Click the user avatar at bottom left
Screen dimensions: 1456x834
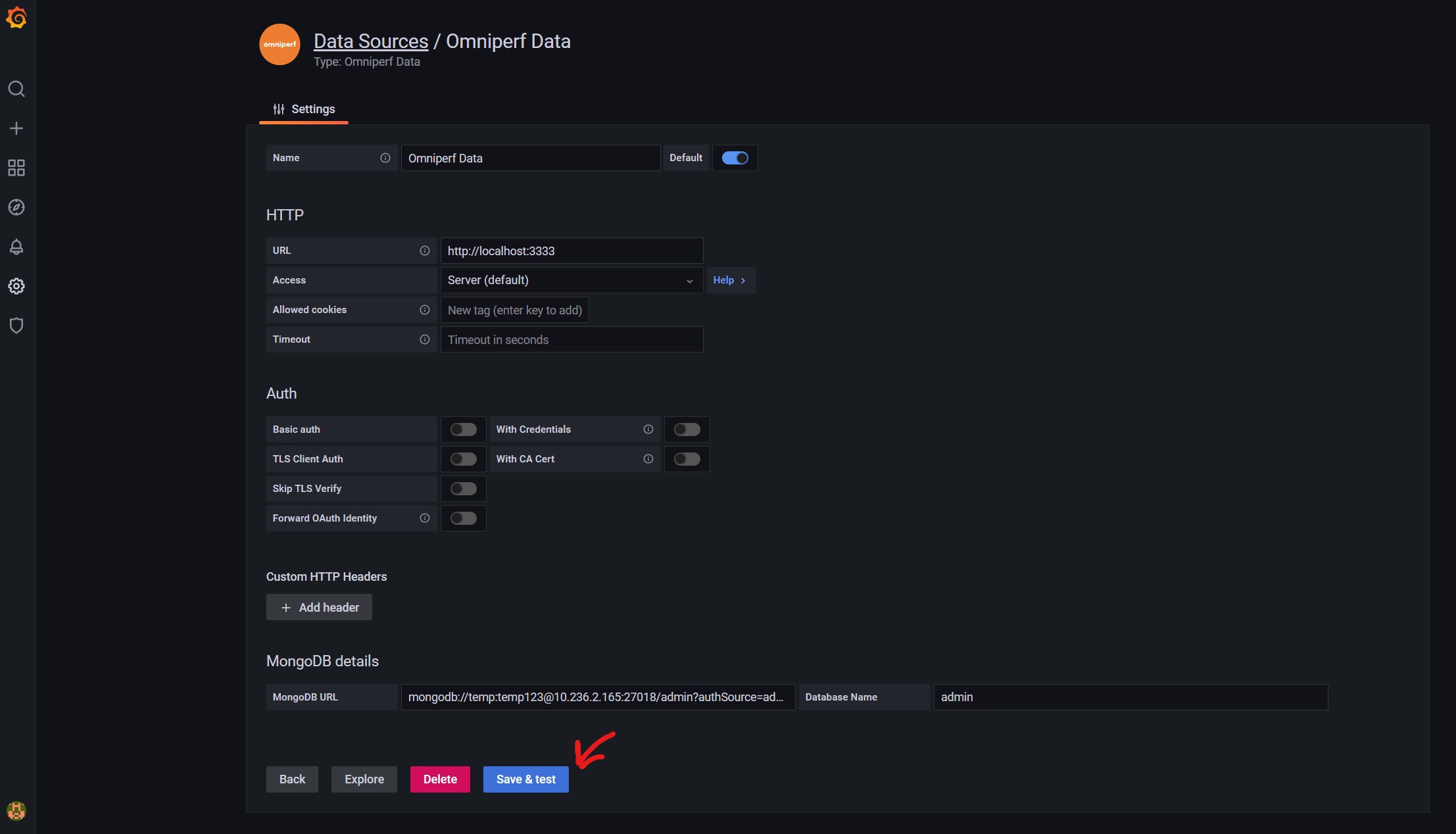[x=16, y=810]
